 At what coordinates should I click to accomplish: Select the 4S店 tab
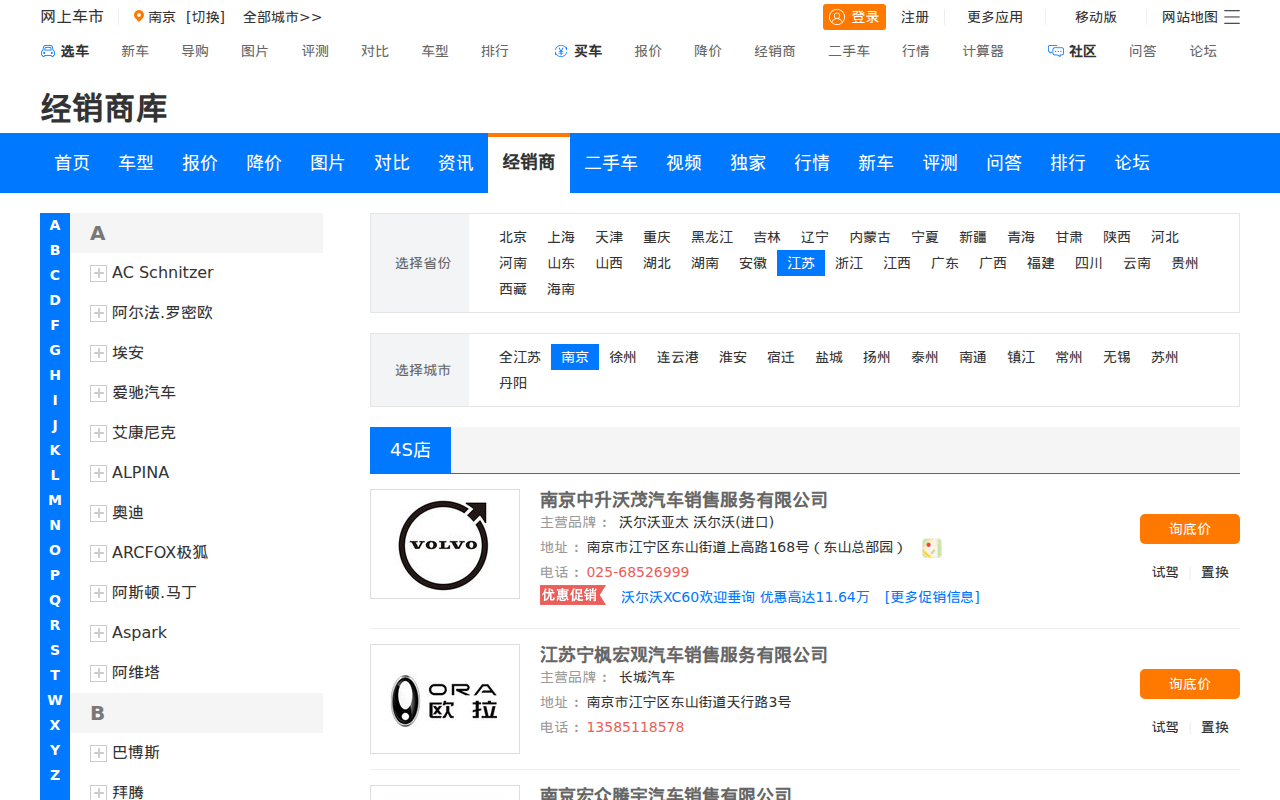[x=410, y=450]
